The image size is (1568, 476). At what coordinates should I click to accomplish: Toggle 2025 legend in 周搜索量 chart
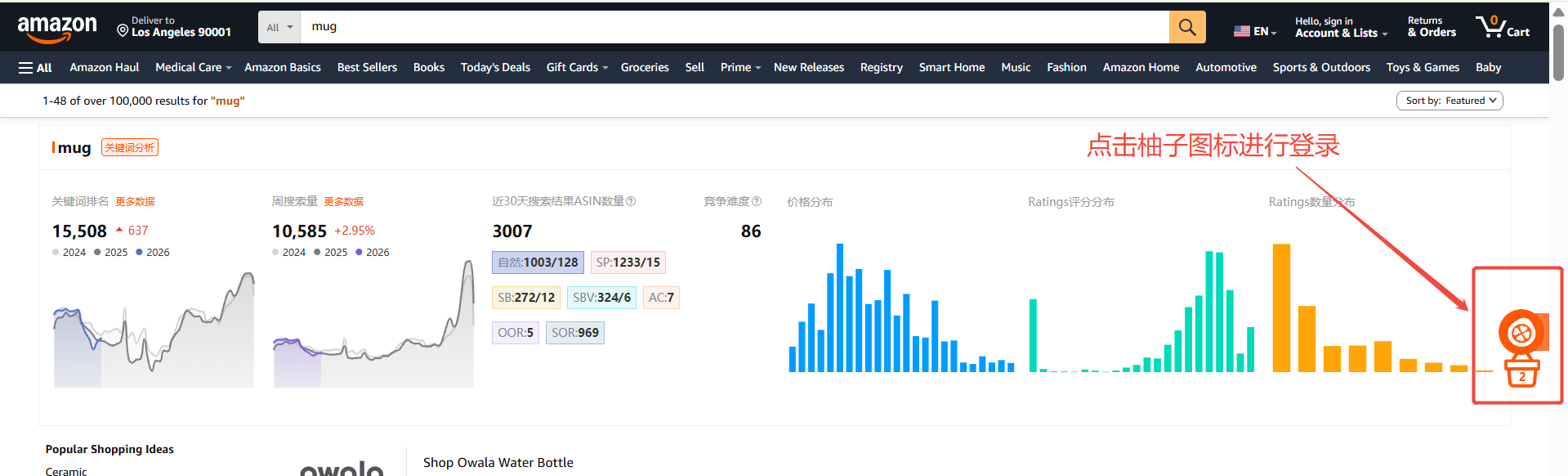point(331,252)
